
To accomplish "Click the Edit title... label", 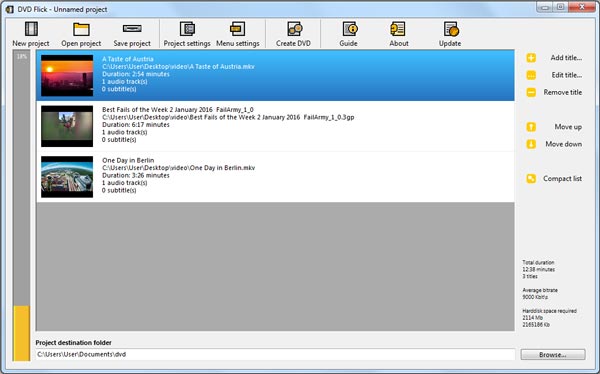I will pyautogui.click(x=566, y=75).
